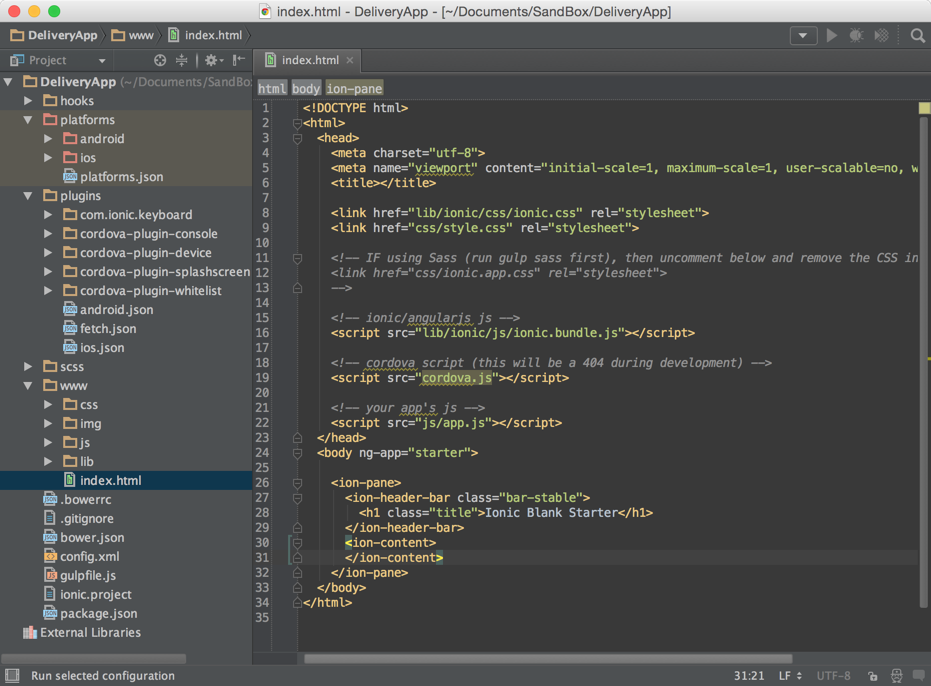Click index.html in the navigation bar
Image resolution: width=931 pixels, height=686 pixels.
pyautogui.click(x=205, y=36)
